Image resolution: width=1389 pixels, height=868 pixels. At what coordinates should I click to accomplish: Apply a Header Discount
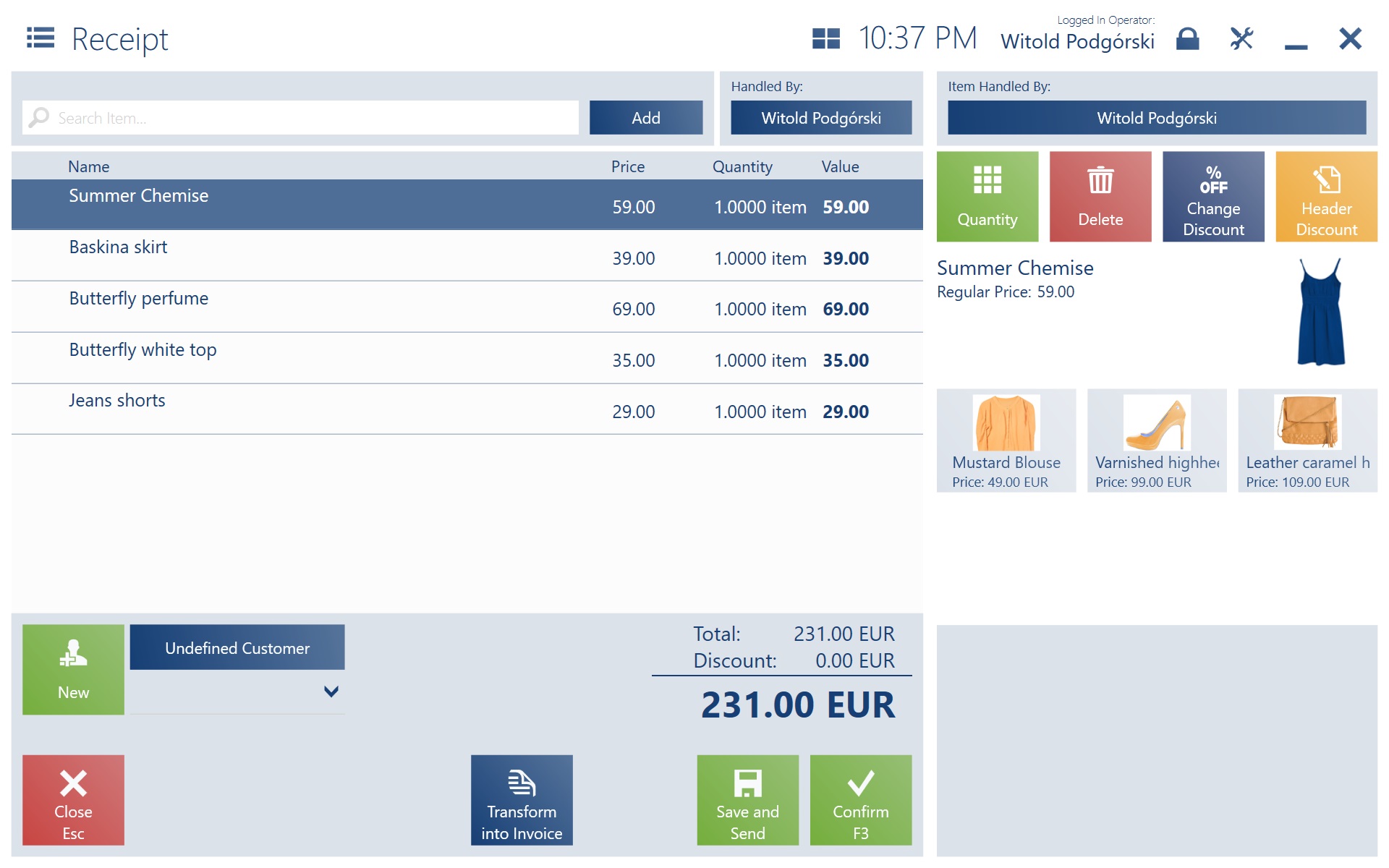(1325, 197)
